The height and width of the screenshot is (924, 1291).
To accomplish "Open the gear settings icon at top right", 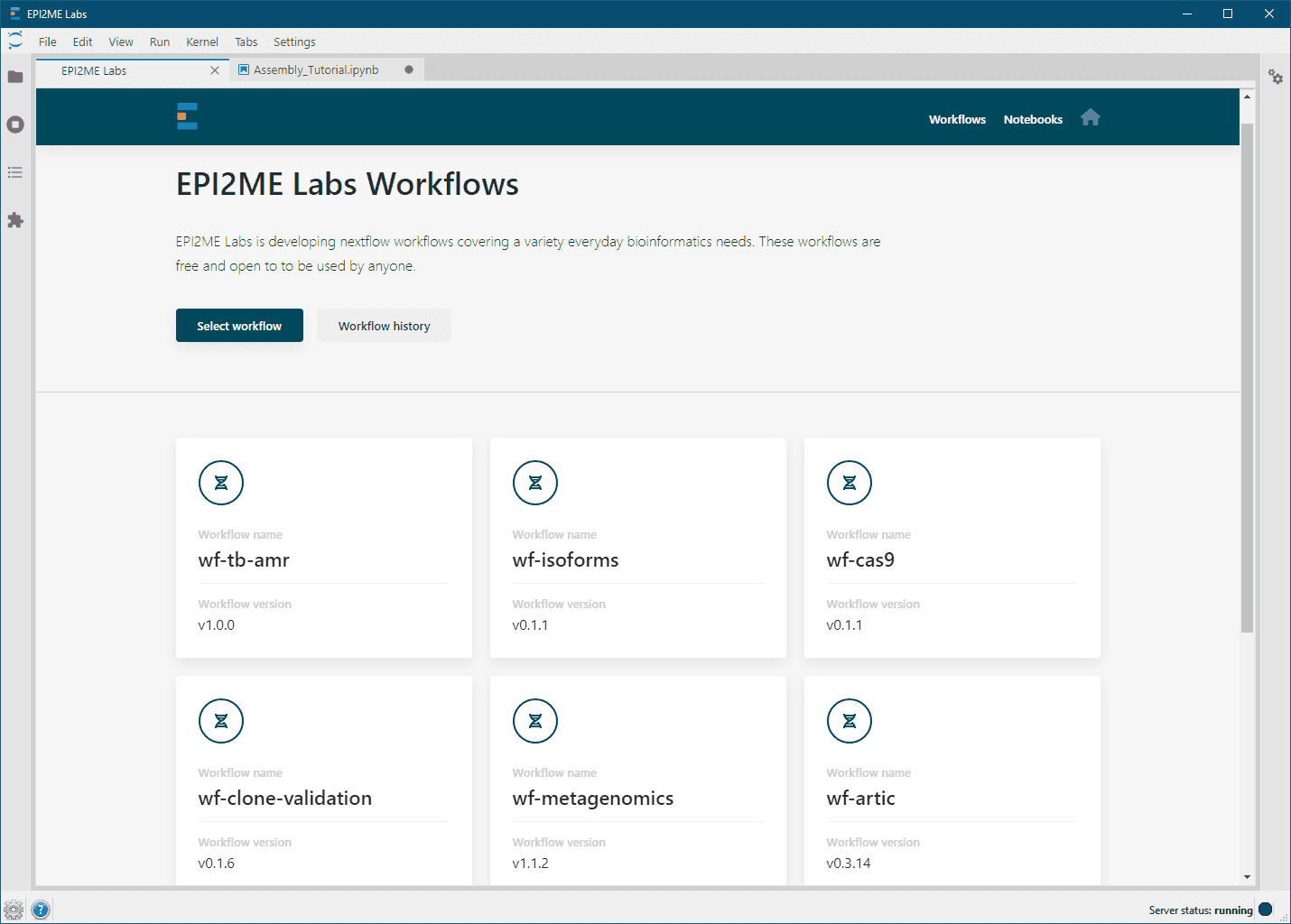I will tap(1276, 78).
